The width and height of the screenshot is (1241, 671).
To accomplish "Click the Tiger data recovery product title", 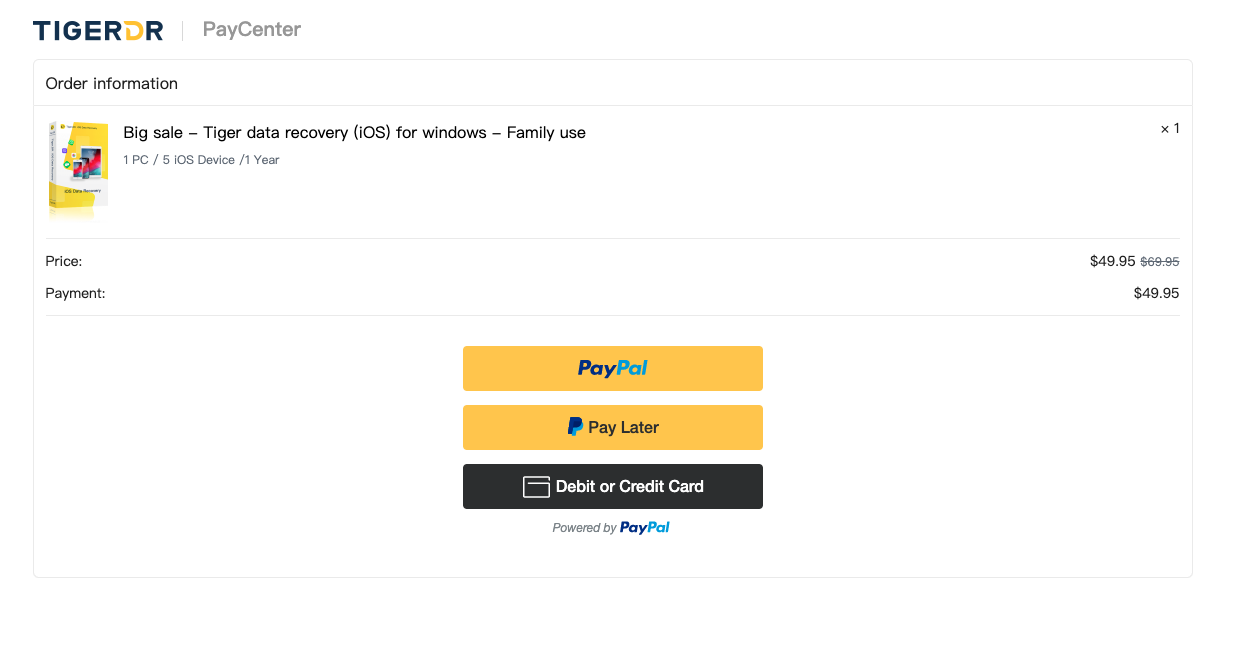I will [x=354, y=133].
